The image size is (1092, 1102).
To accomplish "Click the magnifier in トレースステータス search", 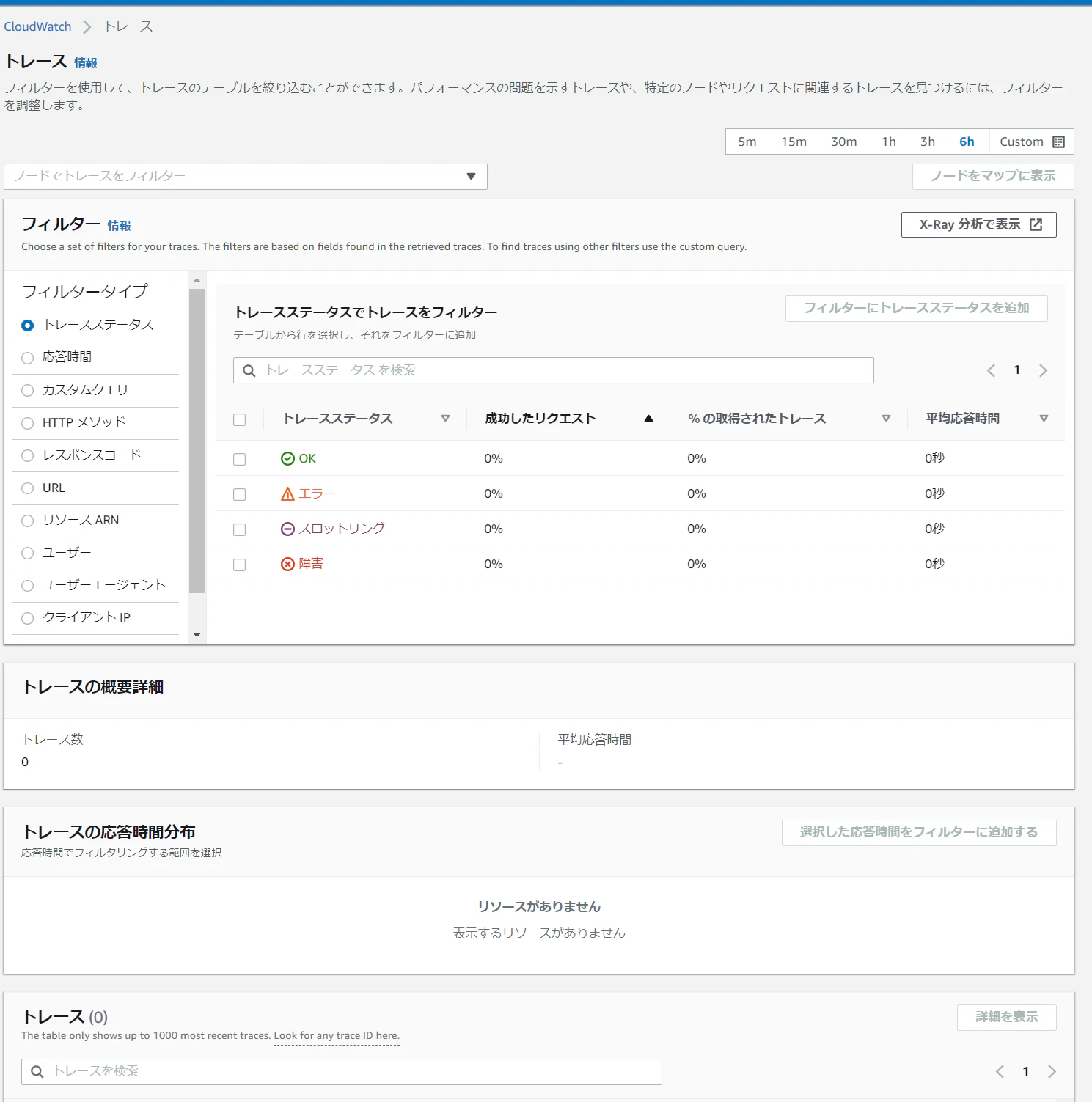I will click(x=249, y=370).
